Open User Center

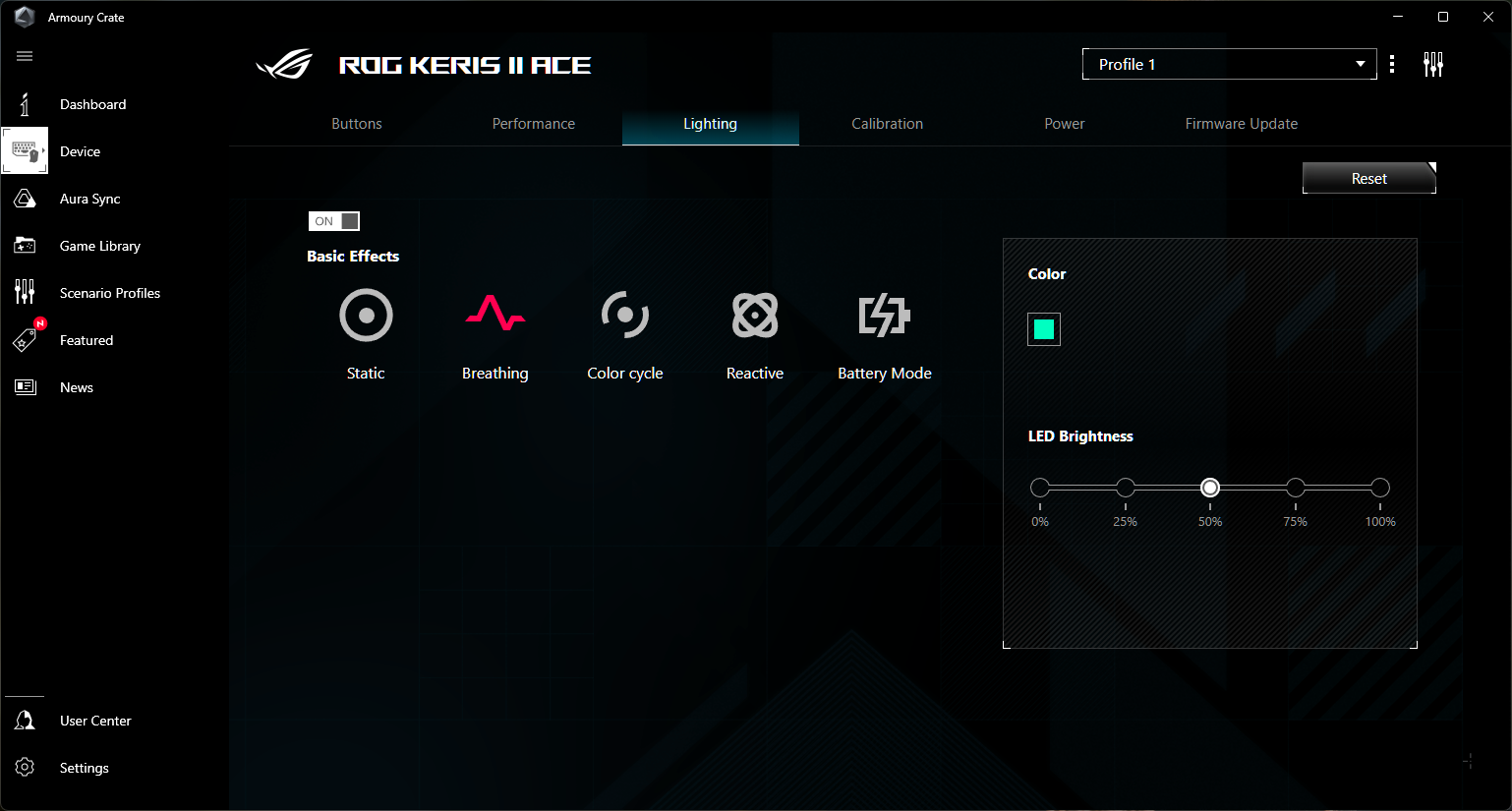pos(94,721)
